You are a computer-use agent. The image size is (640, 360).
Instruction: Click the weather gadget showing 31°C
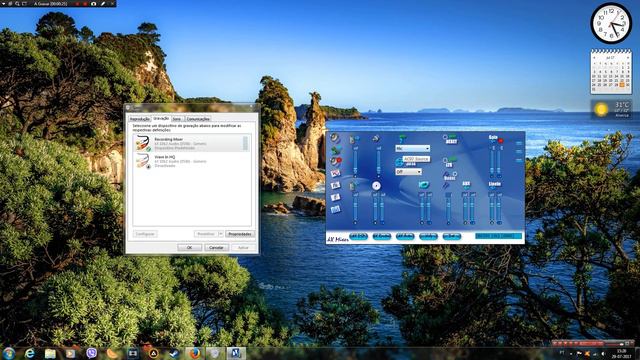[x=611, y=109]
